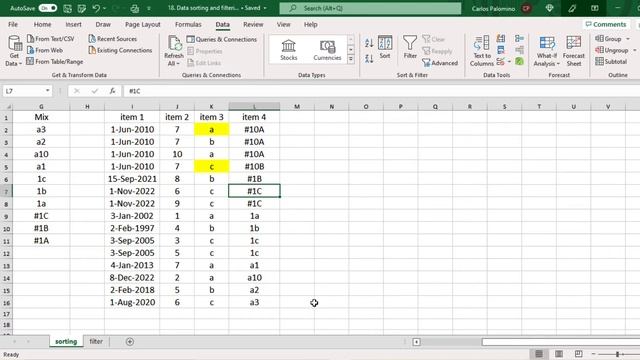Open the View ribbon tab

[283, 24]
